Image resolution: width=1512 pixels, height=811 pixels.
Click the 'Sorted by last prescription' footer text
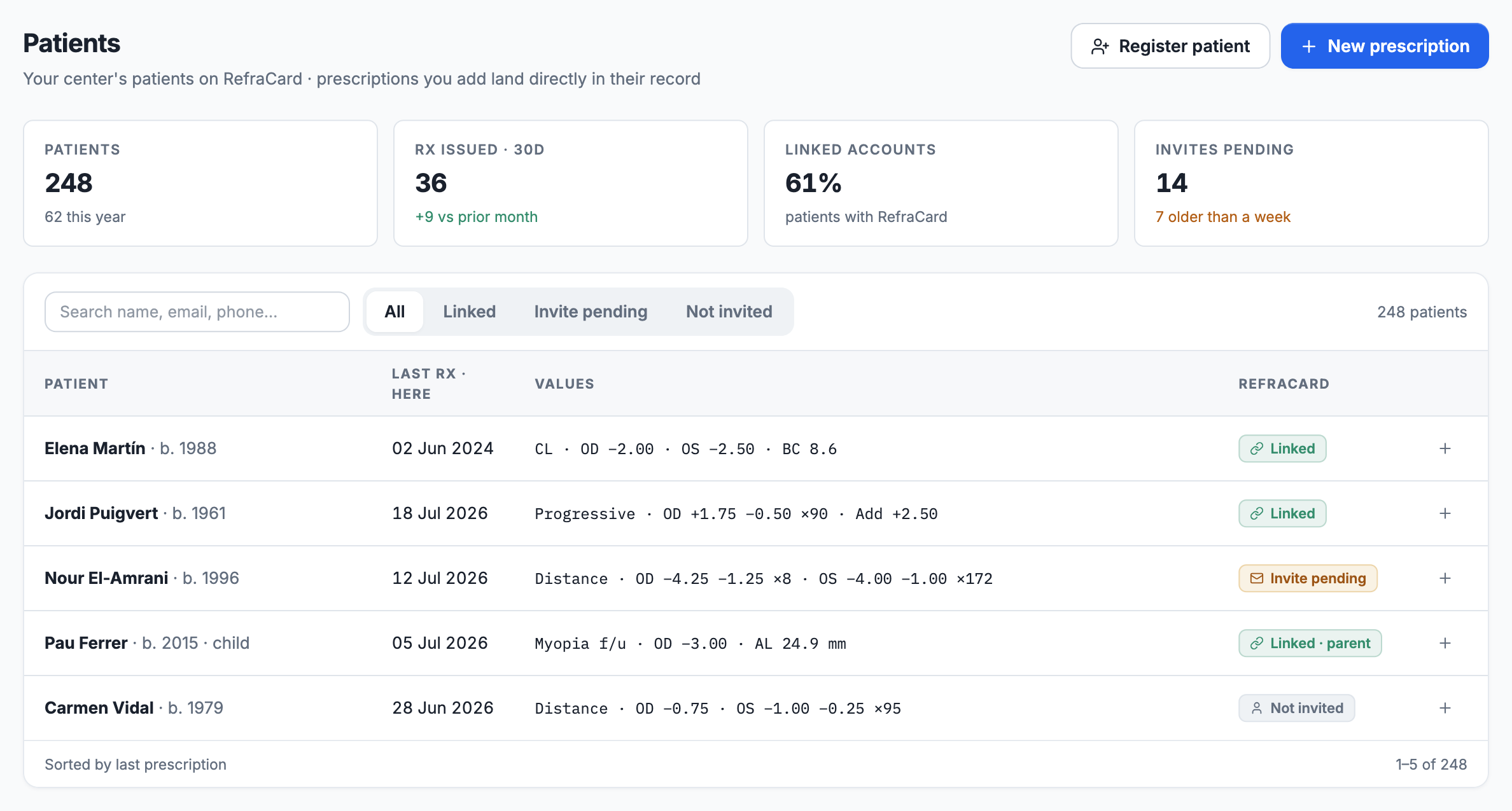click(x=136, y=764)
